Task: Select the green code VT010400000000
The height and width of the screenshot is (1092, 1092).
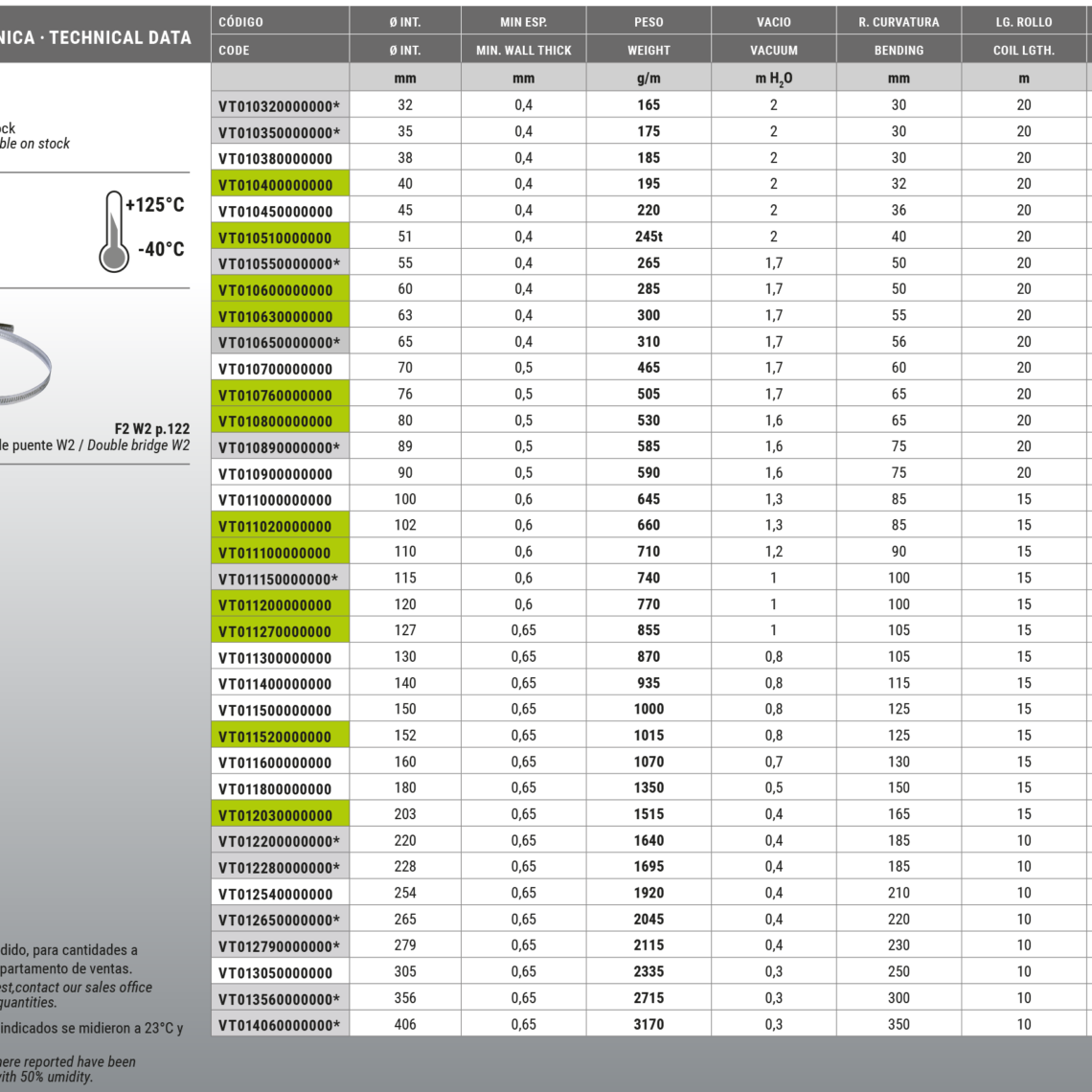Action: click(276, 185)
